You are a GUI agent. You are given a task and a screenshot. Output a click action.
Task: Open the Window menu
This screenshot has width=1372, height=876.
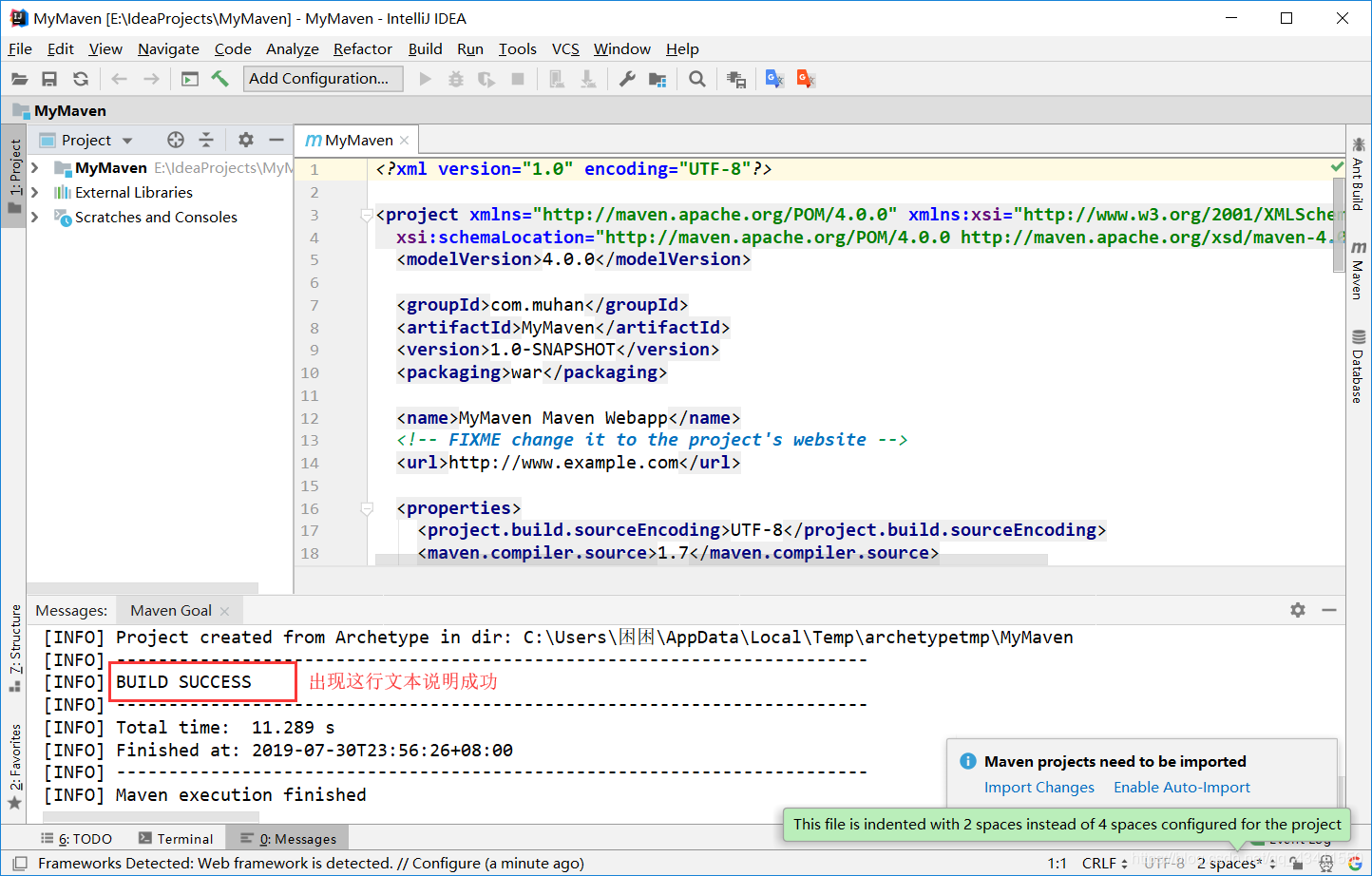tap(622, 49)
